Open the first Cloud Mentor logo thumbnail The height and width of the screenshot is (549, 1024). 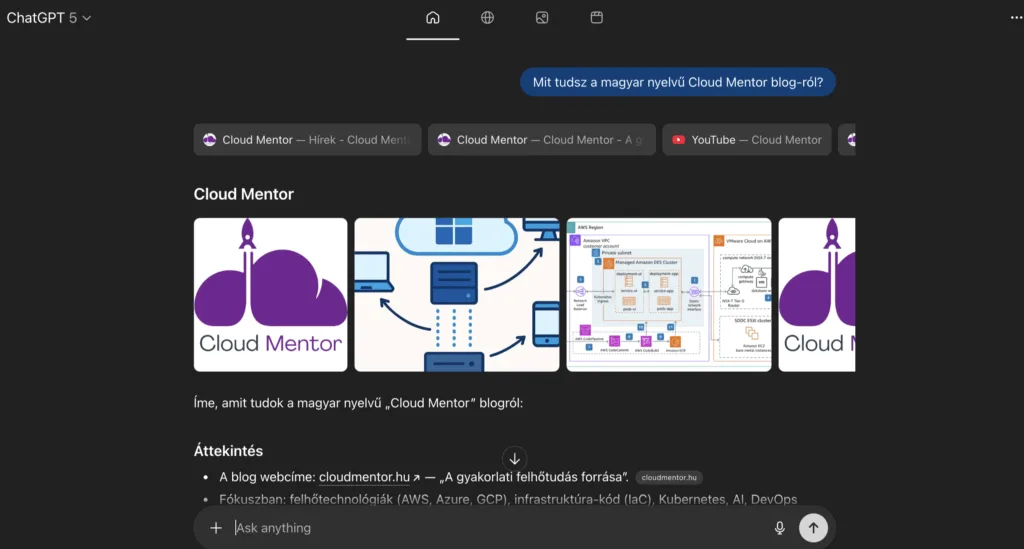(270, 295)
